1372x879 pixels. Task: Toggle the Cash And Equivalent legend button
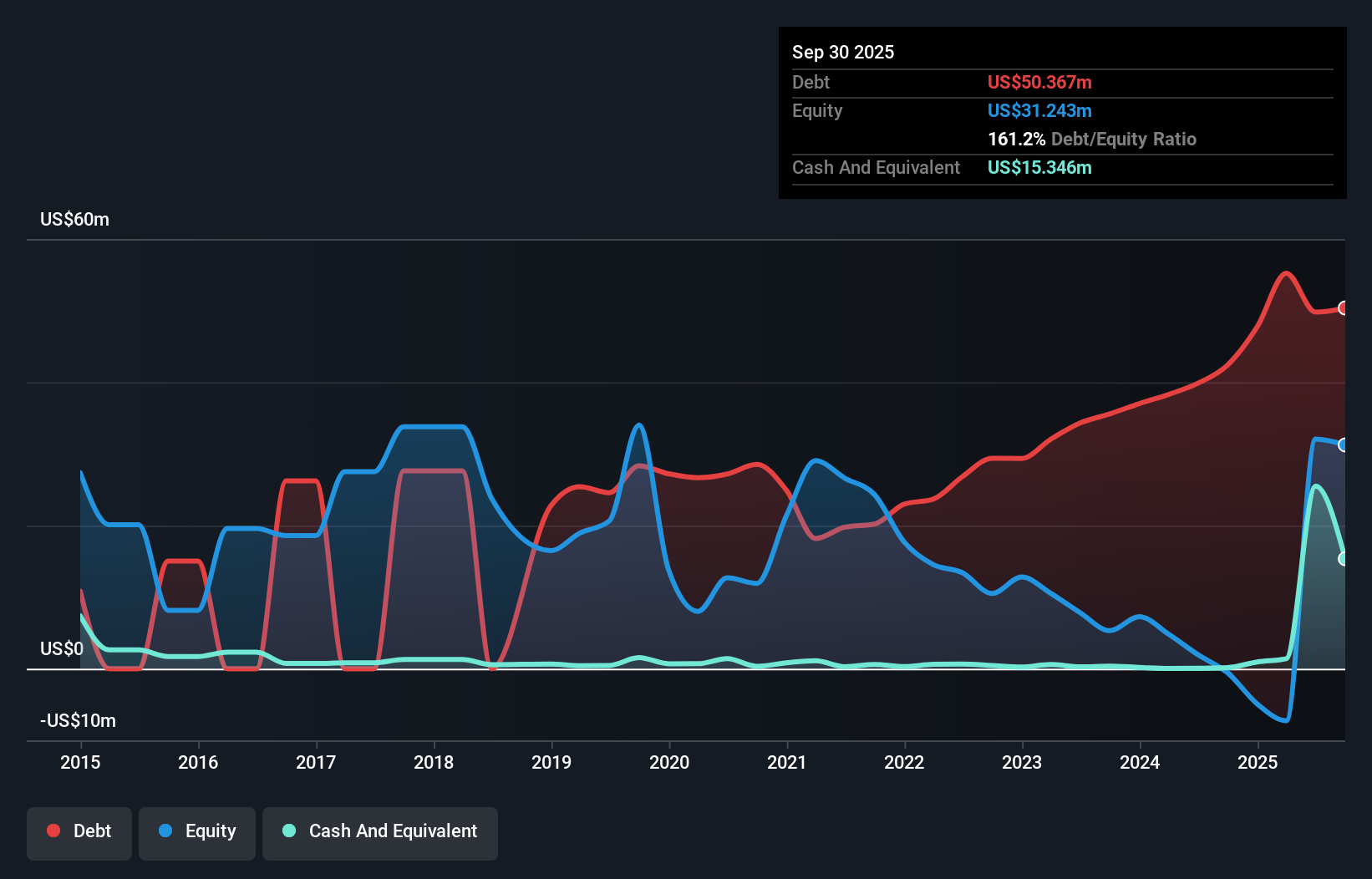[x=380, y=833]
